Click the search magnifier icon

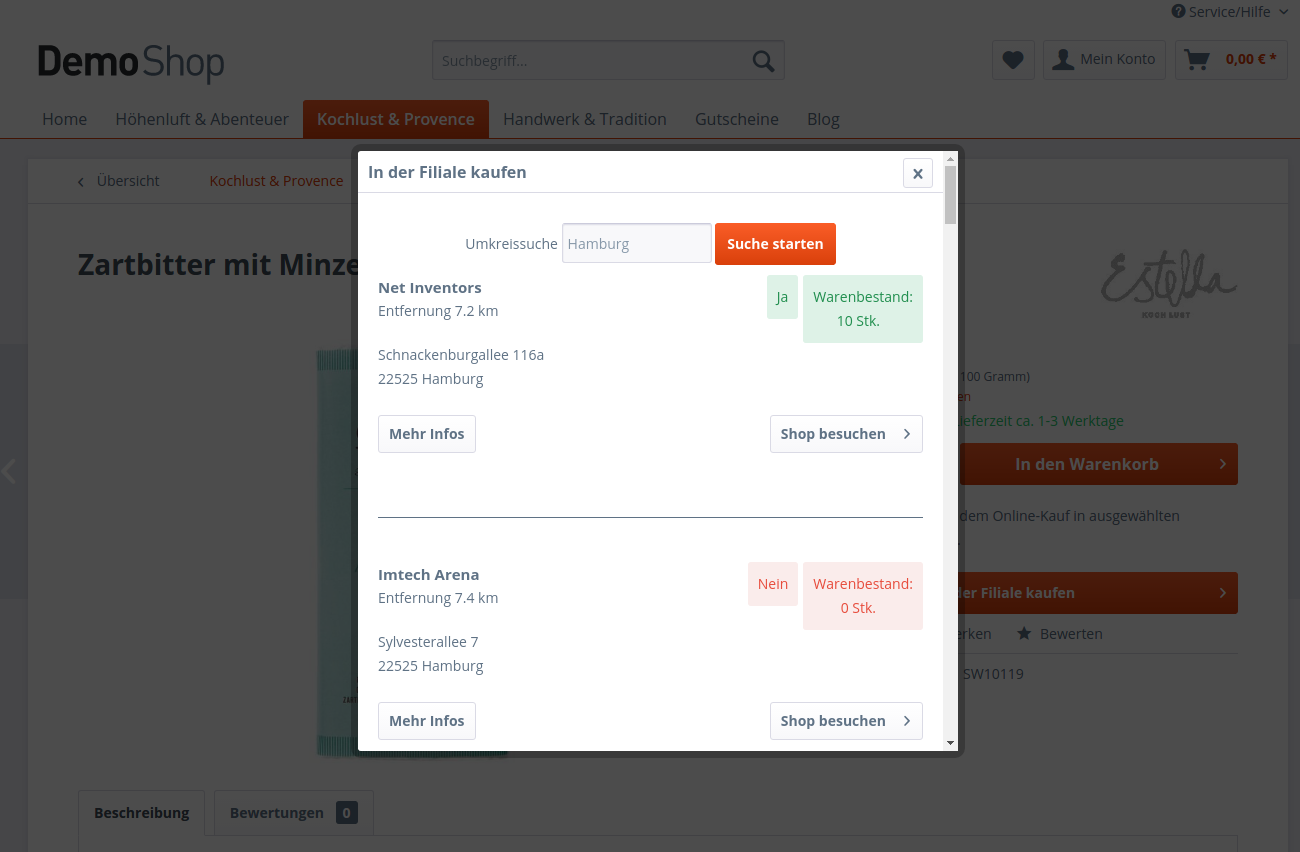tap(763, 61)
